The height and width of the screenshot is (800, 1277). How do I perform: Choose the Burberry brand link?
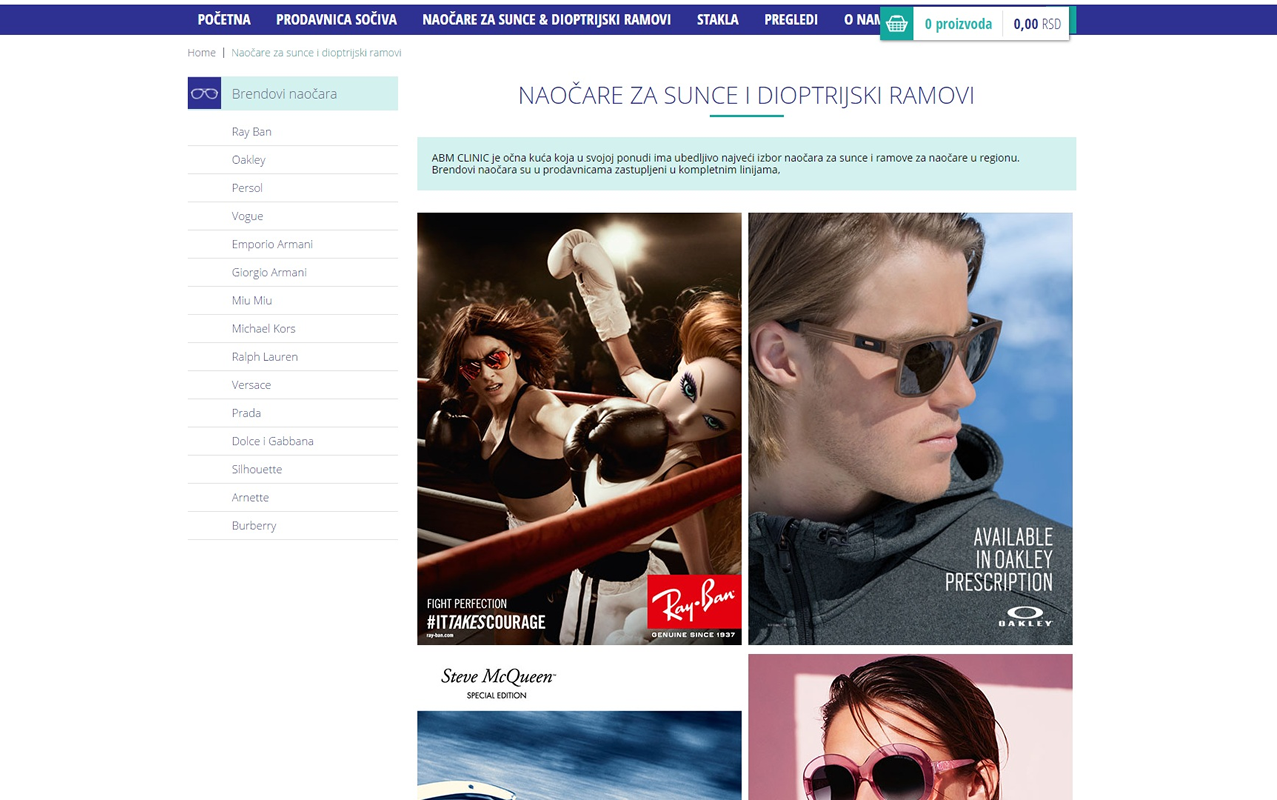[x=253, y=525]
